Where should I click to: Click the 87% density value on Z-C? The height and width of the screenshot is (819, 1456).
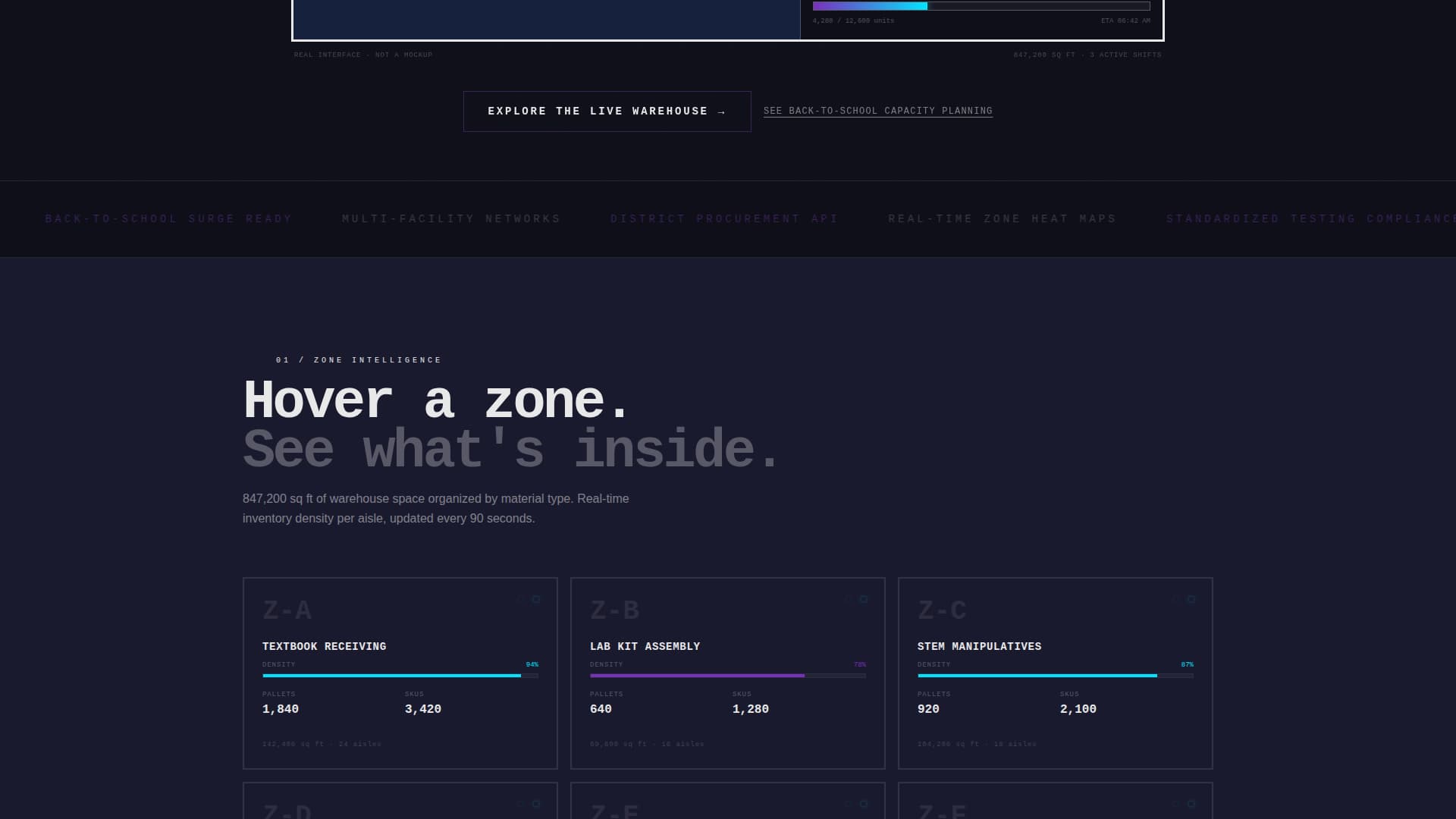(1188, 664)
